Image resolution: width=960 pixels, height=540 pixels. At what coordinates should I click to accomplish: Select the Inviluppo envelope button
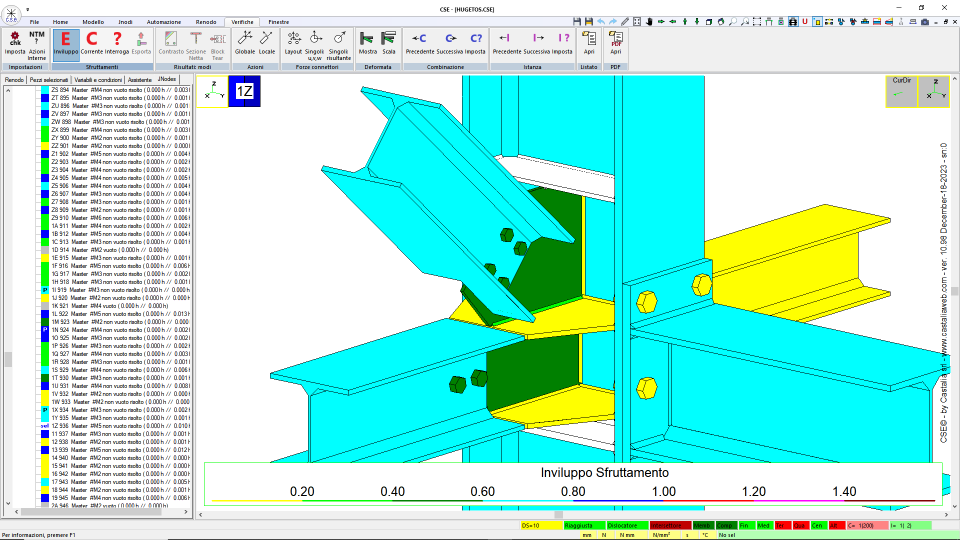66,44
